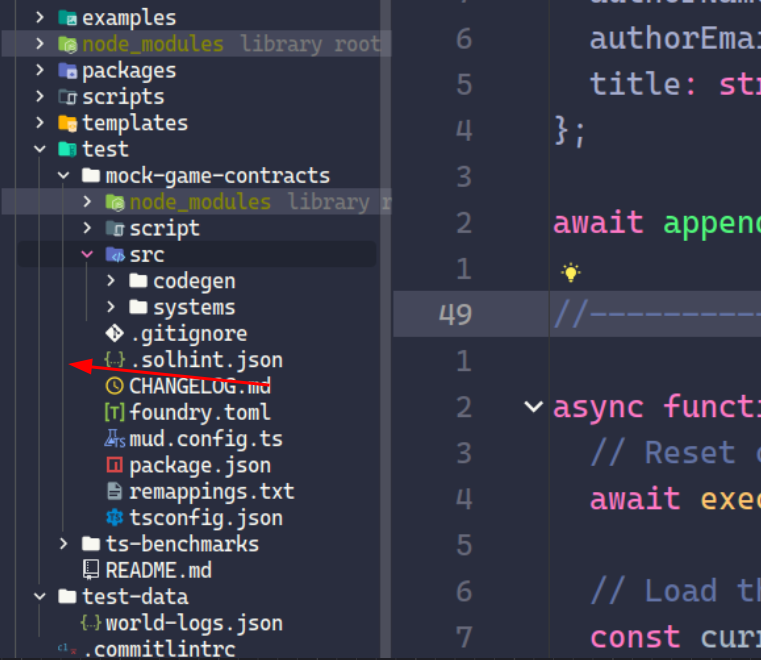
Task: Click the yellow lightbulb intention icon
Action: point(571,272)
